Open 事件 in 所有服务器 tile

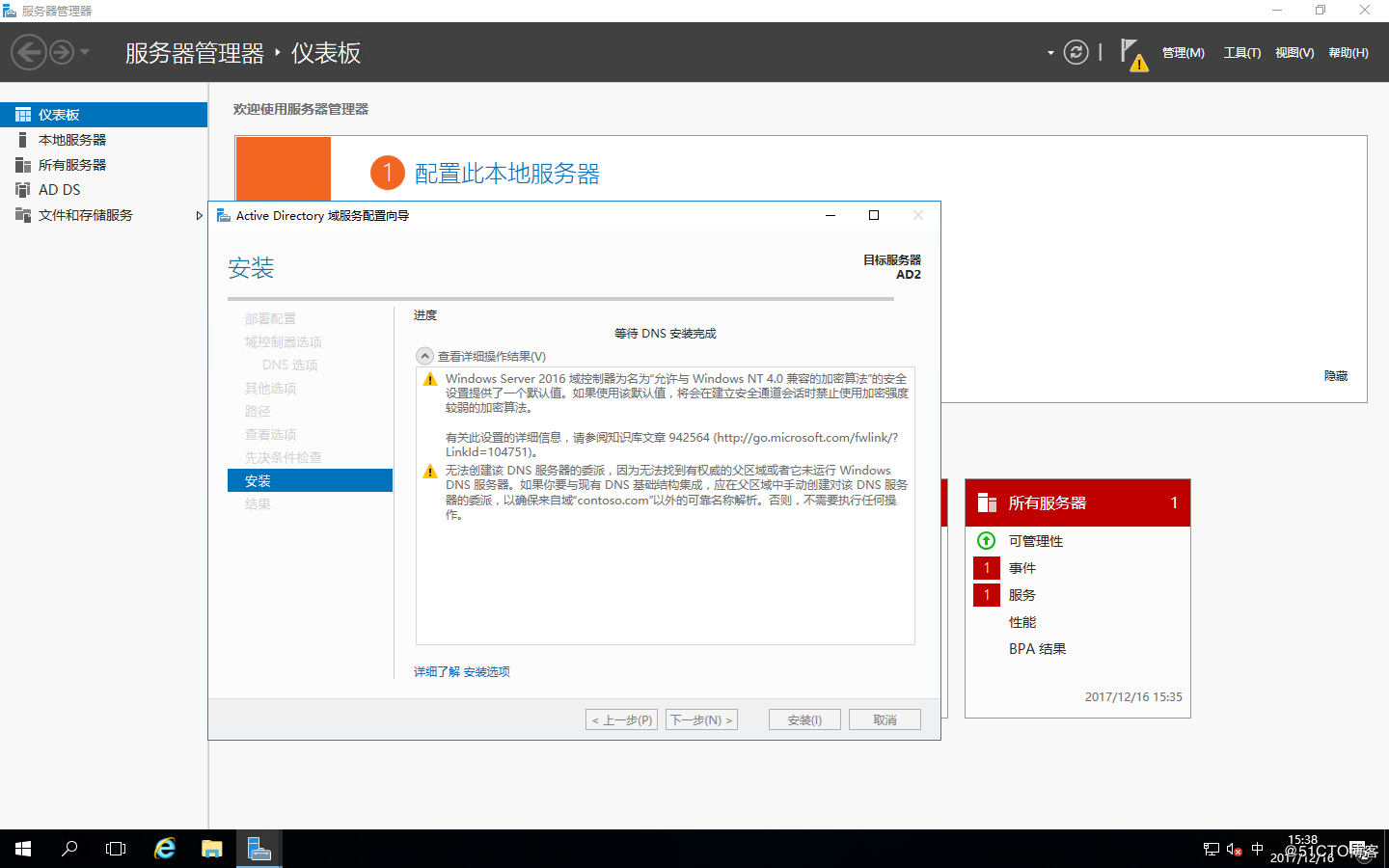pos(1022,568)
